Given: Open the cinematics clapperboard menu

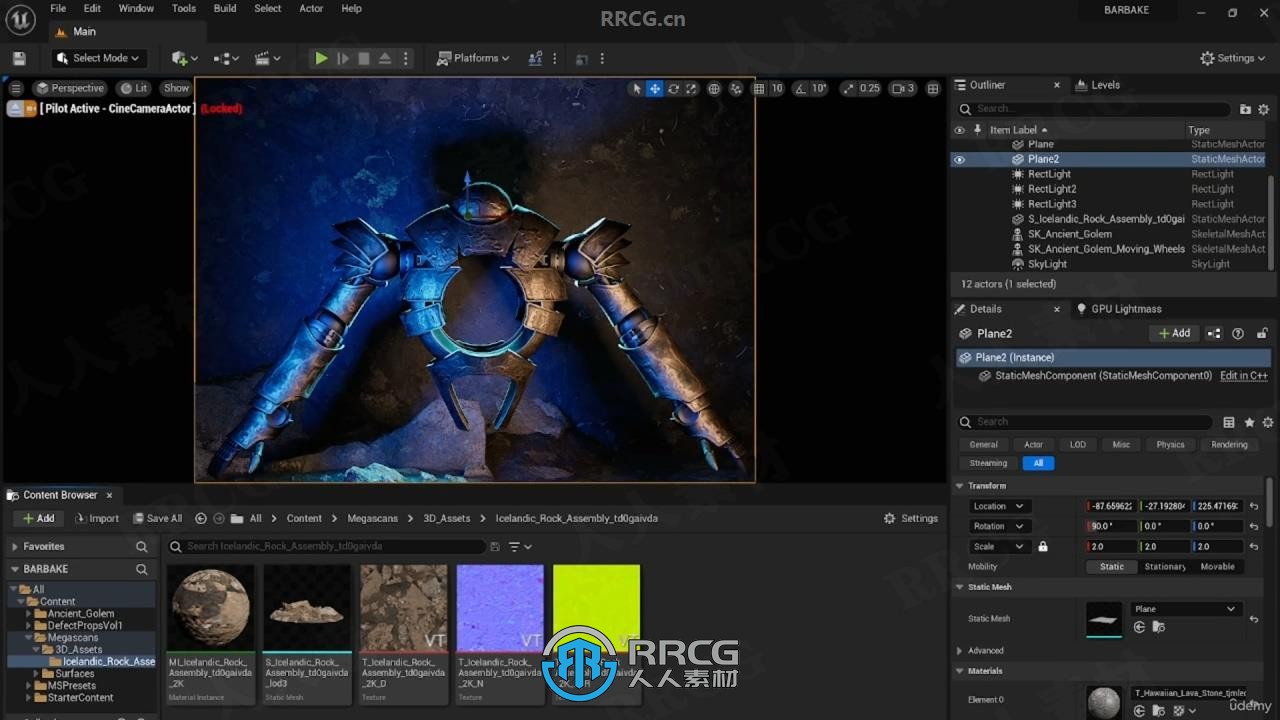Looking at the screenshot, I should (268, 58).
